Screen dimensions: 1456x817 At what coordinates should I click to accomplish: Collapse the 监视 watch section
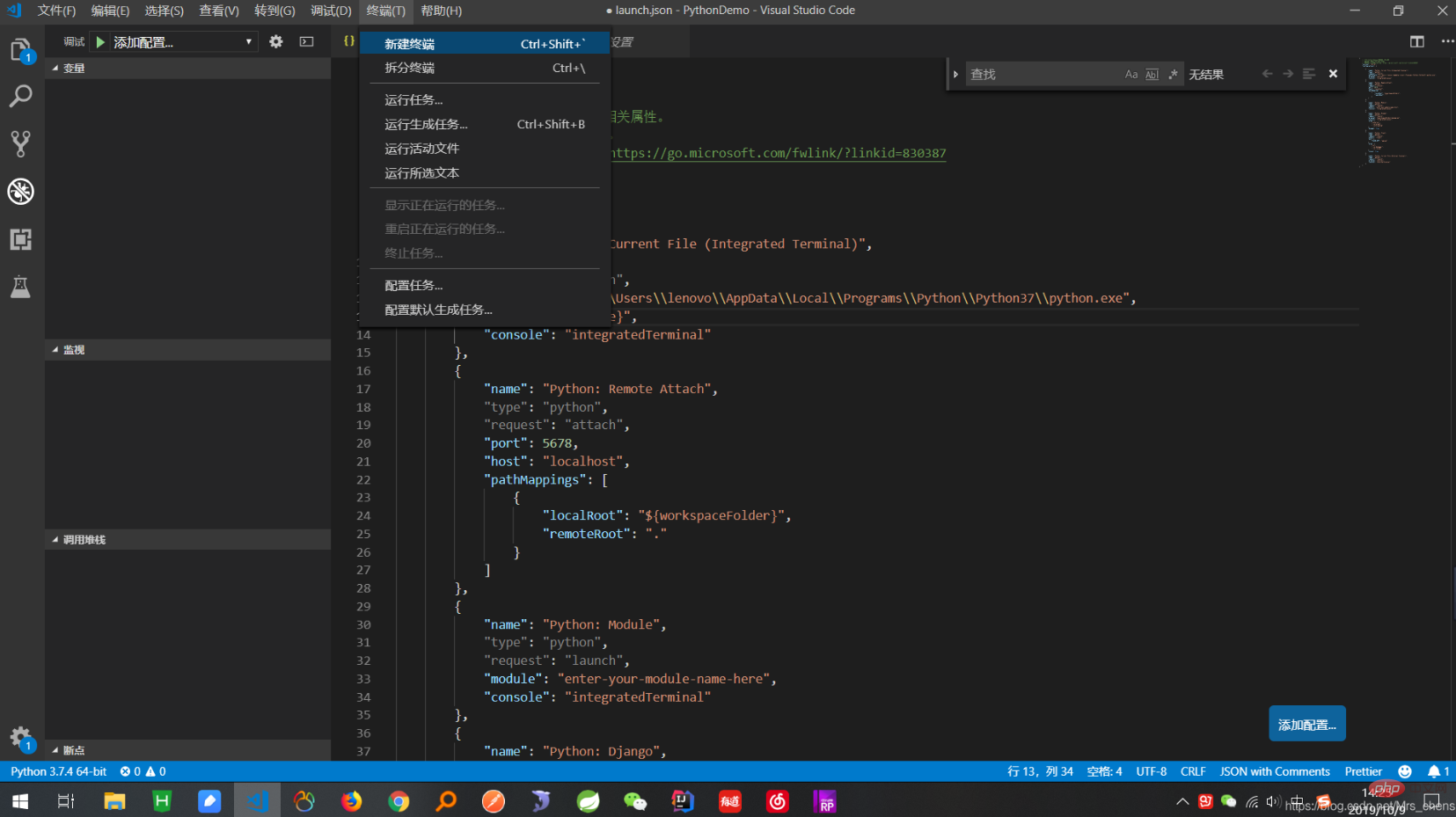[x=74, y=350]
